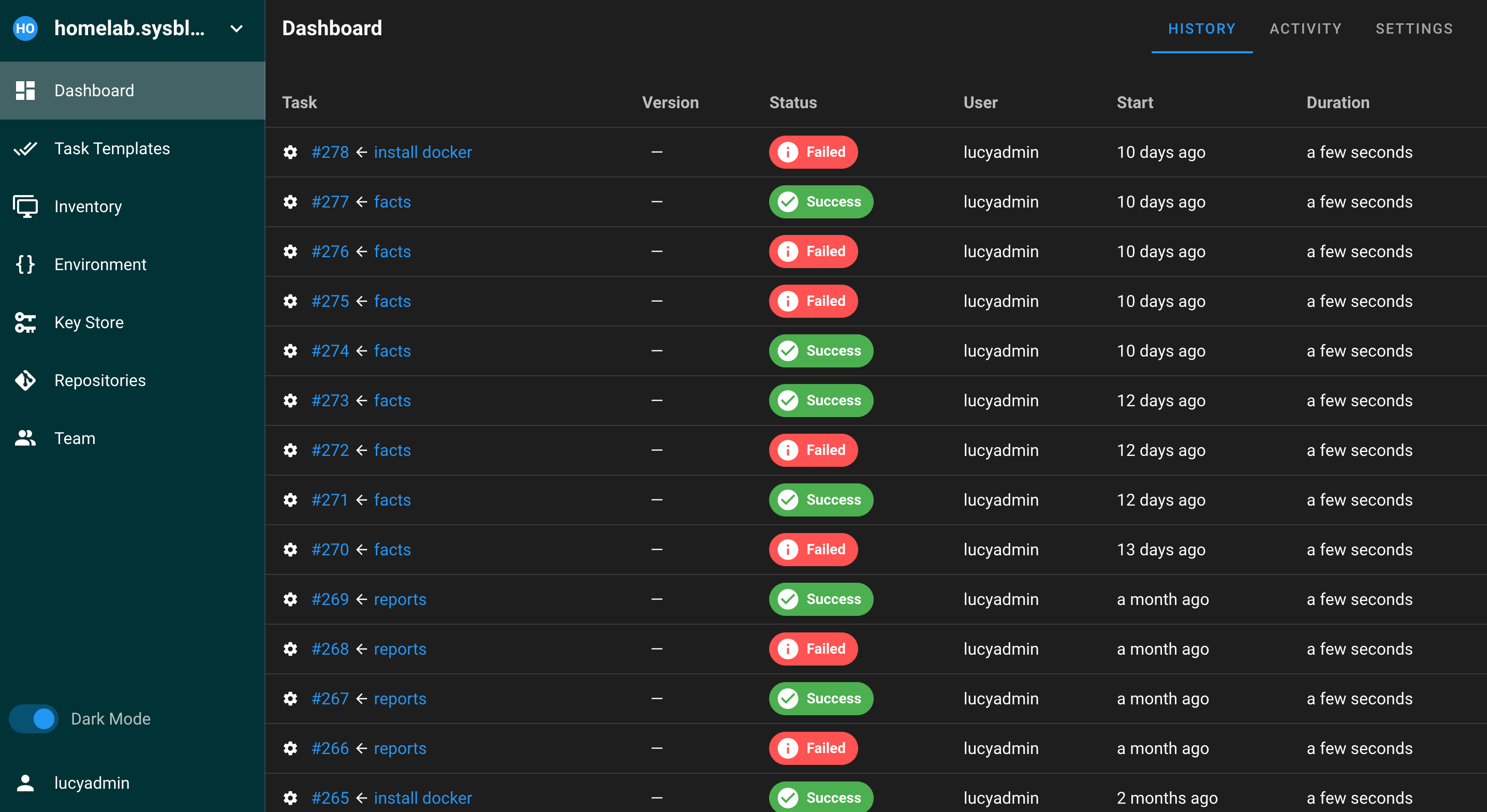Click the Repositories git icon
The image size is (1487, 812).
tap(25, 380)
